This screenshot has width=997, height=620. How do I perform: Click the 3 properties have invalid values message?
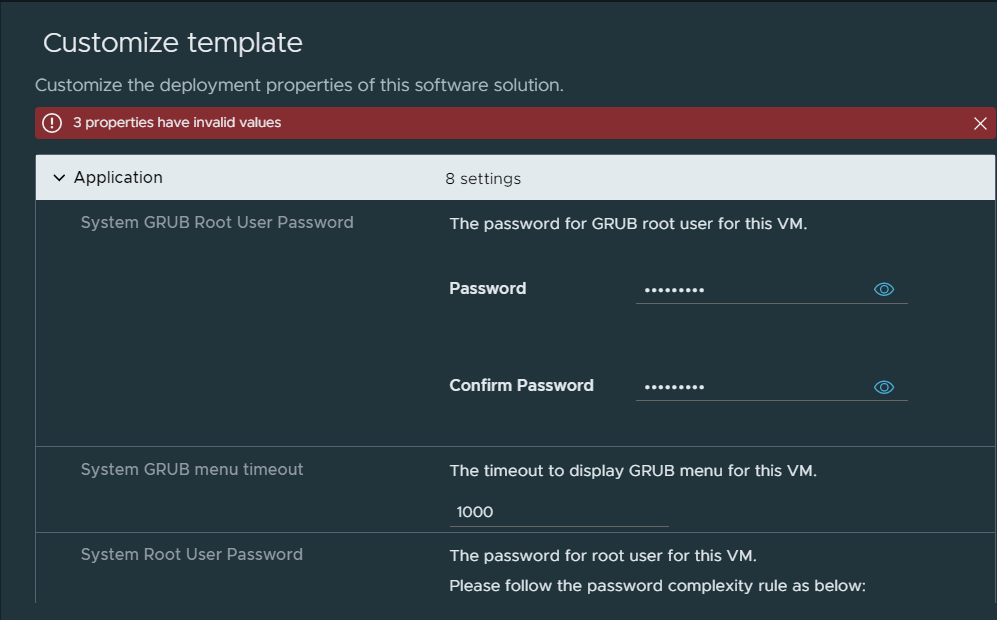(x=177, y=123)
